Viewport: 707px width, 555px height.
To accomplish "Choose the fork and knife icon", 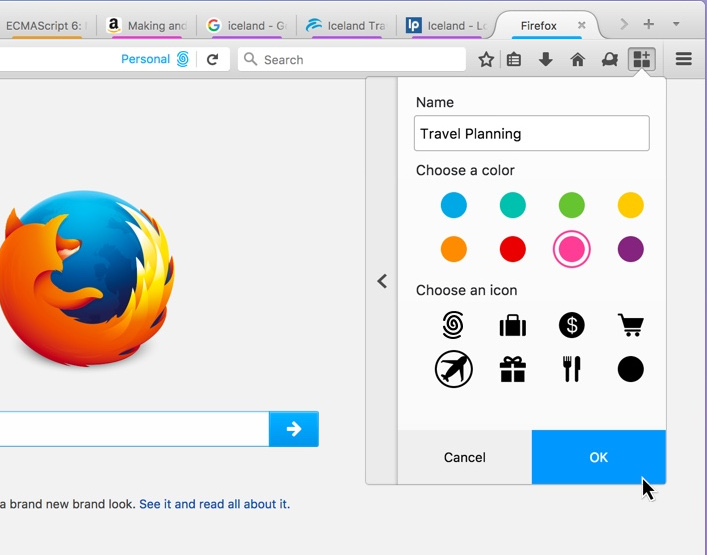I will pos(572,369).
